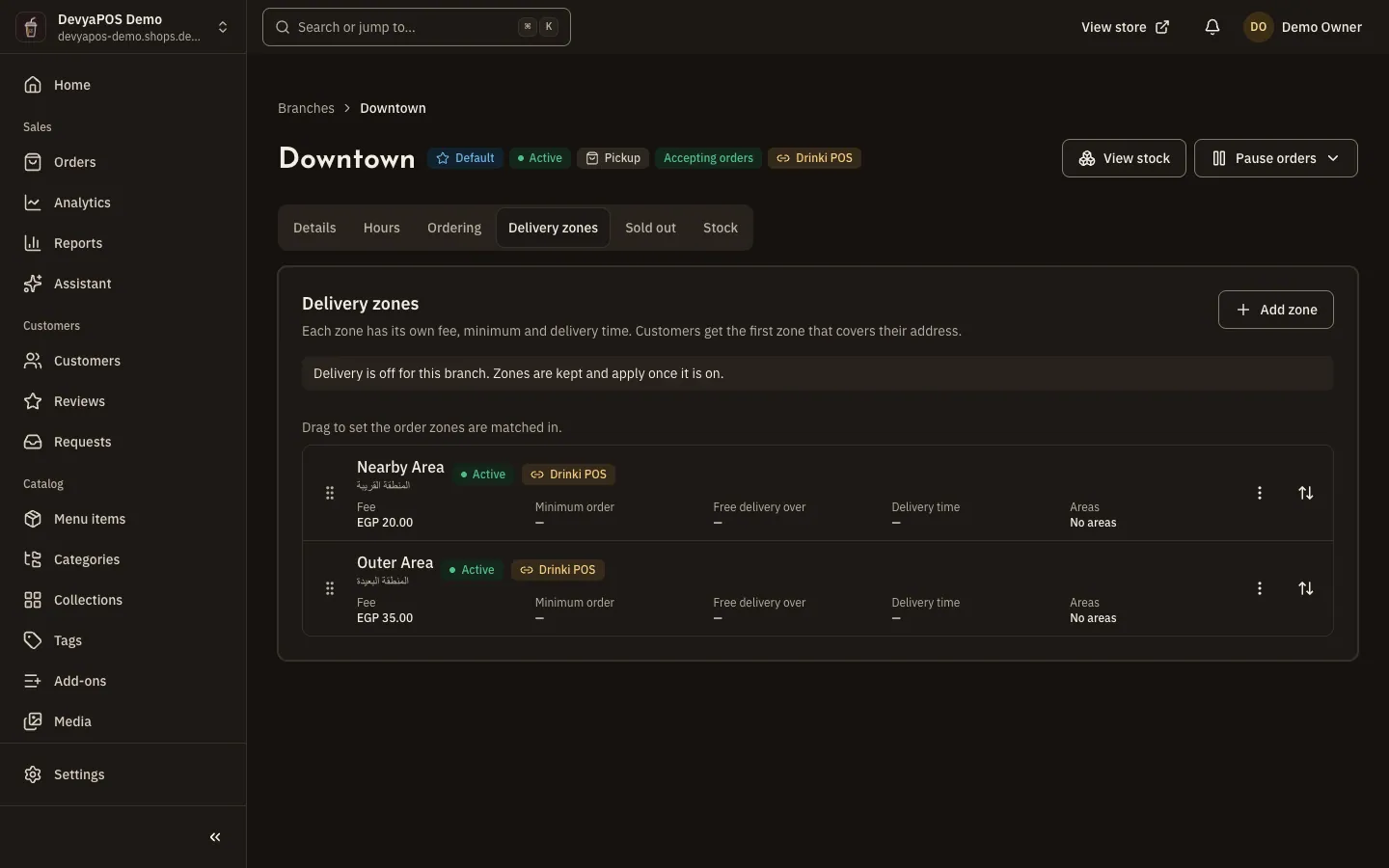Go back to Branches breadcrumb
1389x868 pixels.
306,108
